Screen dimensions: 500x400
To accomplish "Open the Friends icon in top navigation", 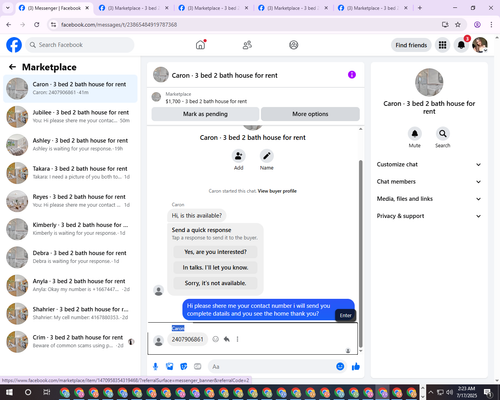I will click(x=247, y=45).
